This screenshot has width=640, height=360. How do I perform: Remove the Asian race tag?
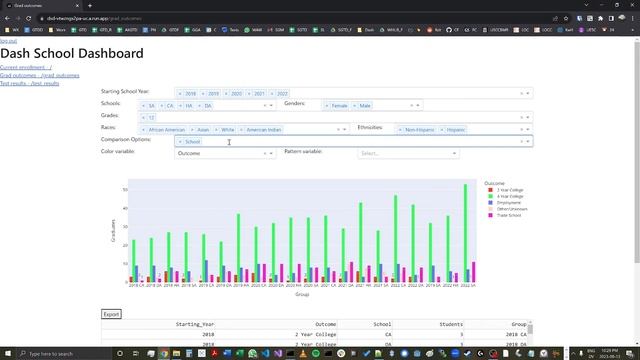pos(192,130)
